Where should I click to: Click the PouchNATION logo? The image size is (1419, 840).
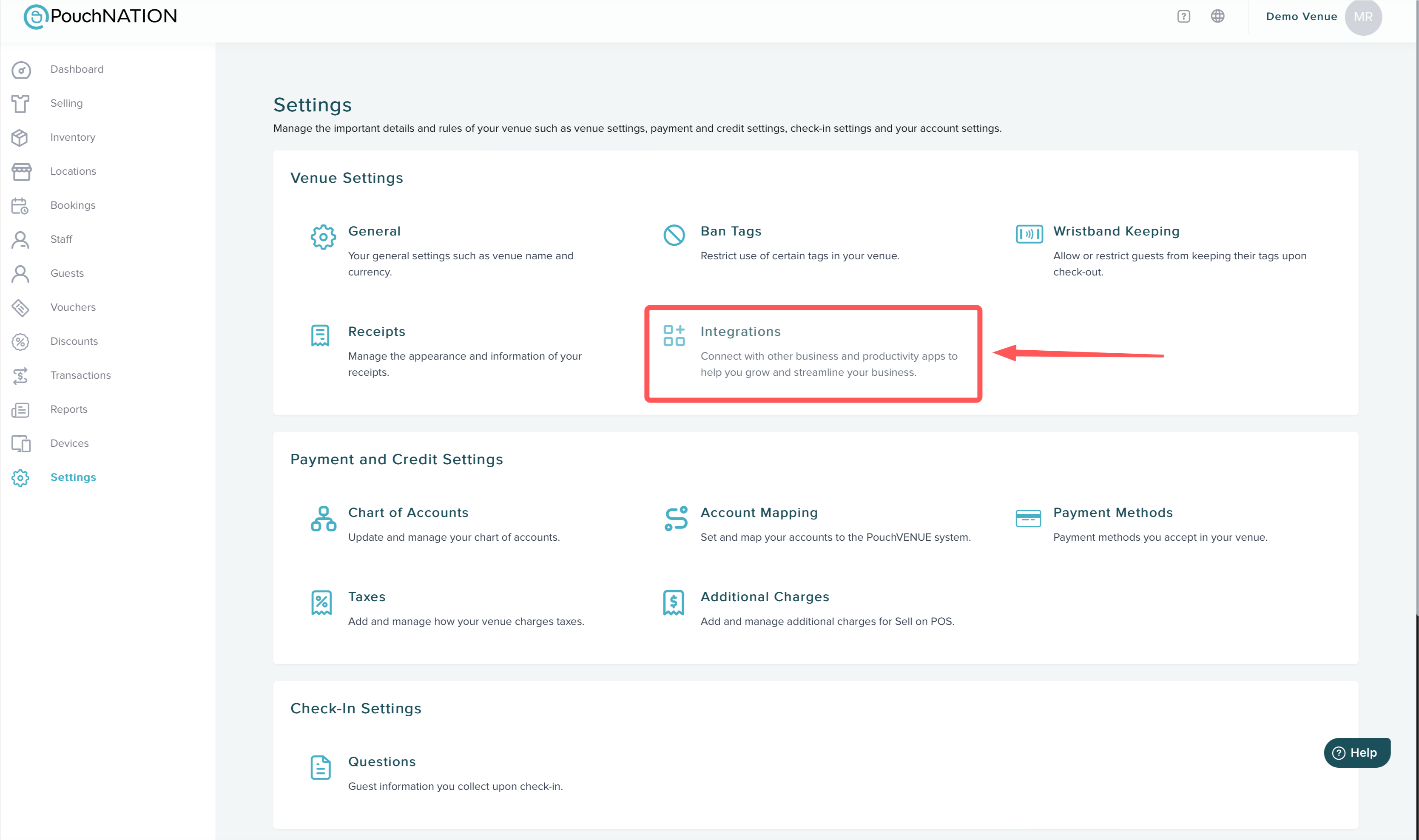point(100,17)
